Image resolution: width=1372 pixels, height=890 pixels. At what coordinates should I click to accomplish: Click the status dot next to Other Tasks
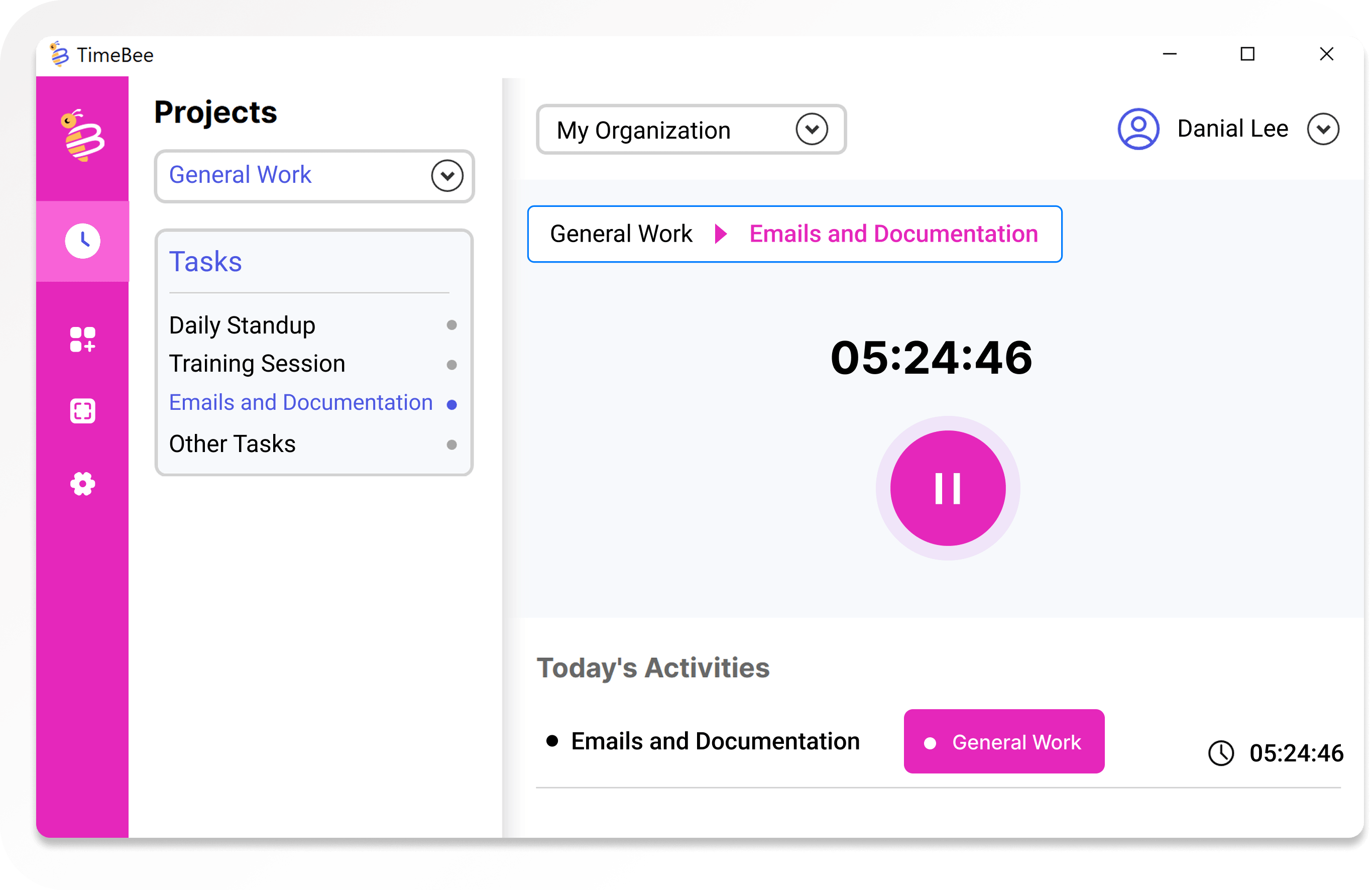tap(452, 445)
